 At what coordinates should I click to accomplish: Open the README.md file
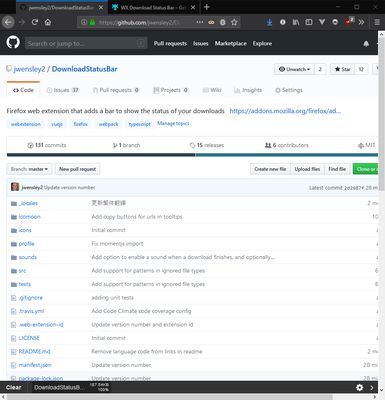point(34,351)
